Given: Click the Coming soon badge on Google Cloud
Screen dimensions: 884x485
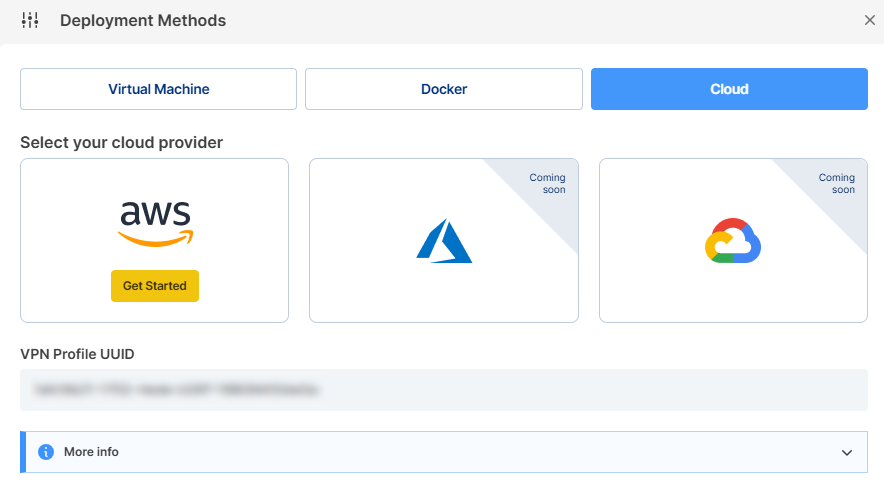Looking at the screenshot, I should [837, 183].
